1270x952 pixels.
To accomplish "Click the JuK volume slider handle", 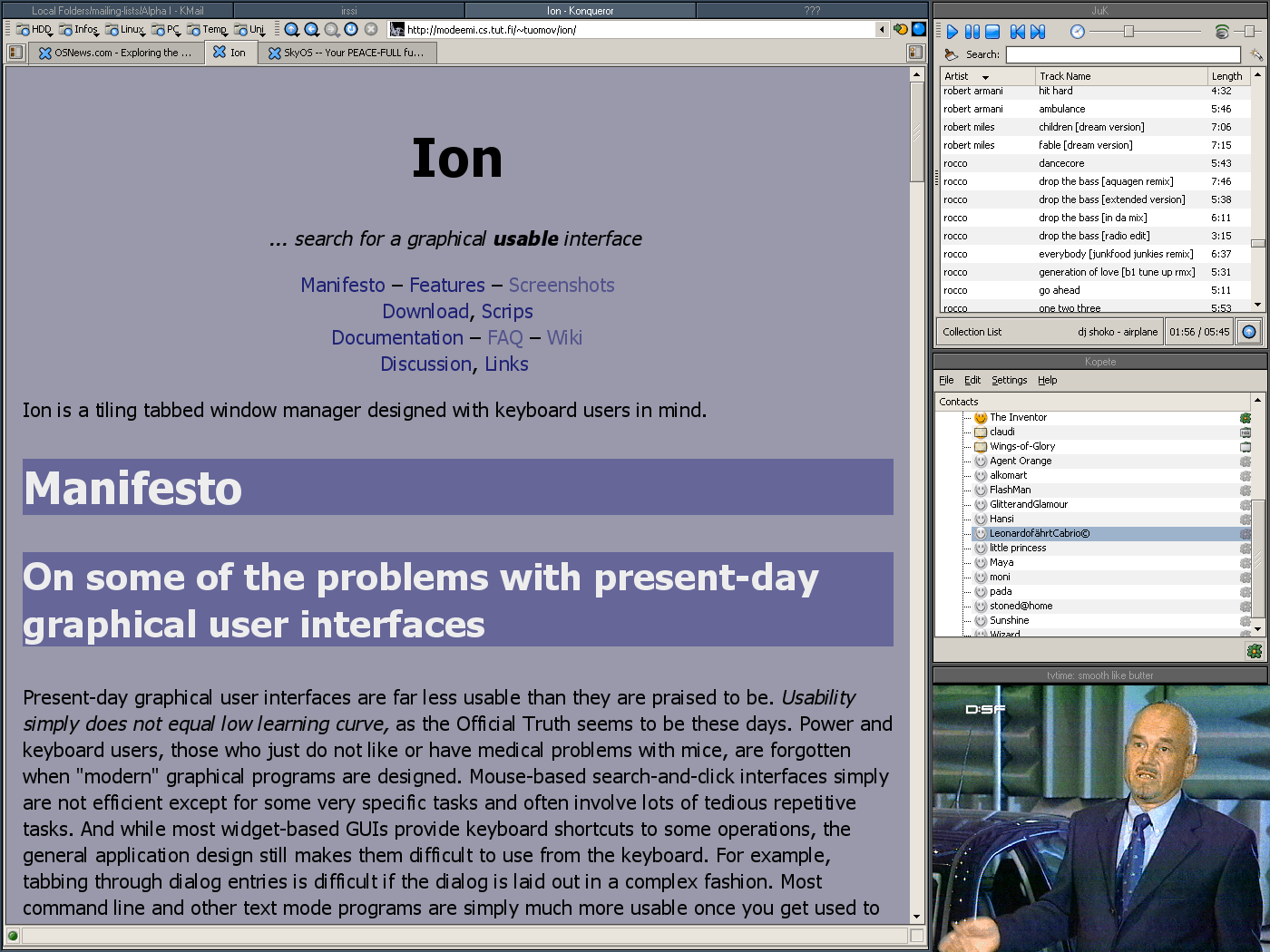I will tap(1249, 32).
